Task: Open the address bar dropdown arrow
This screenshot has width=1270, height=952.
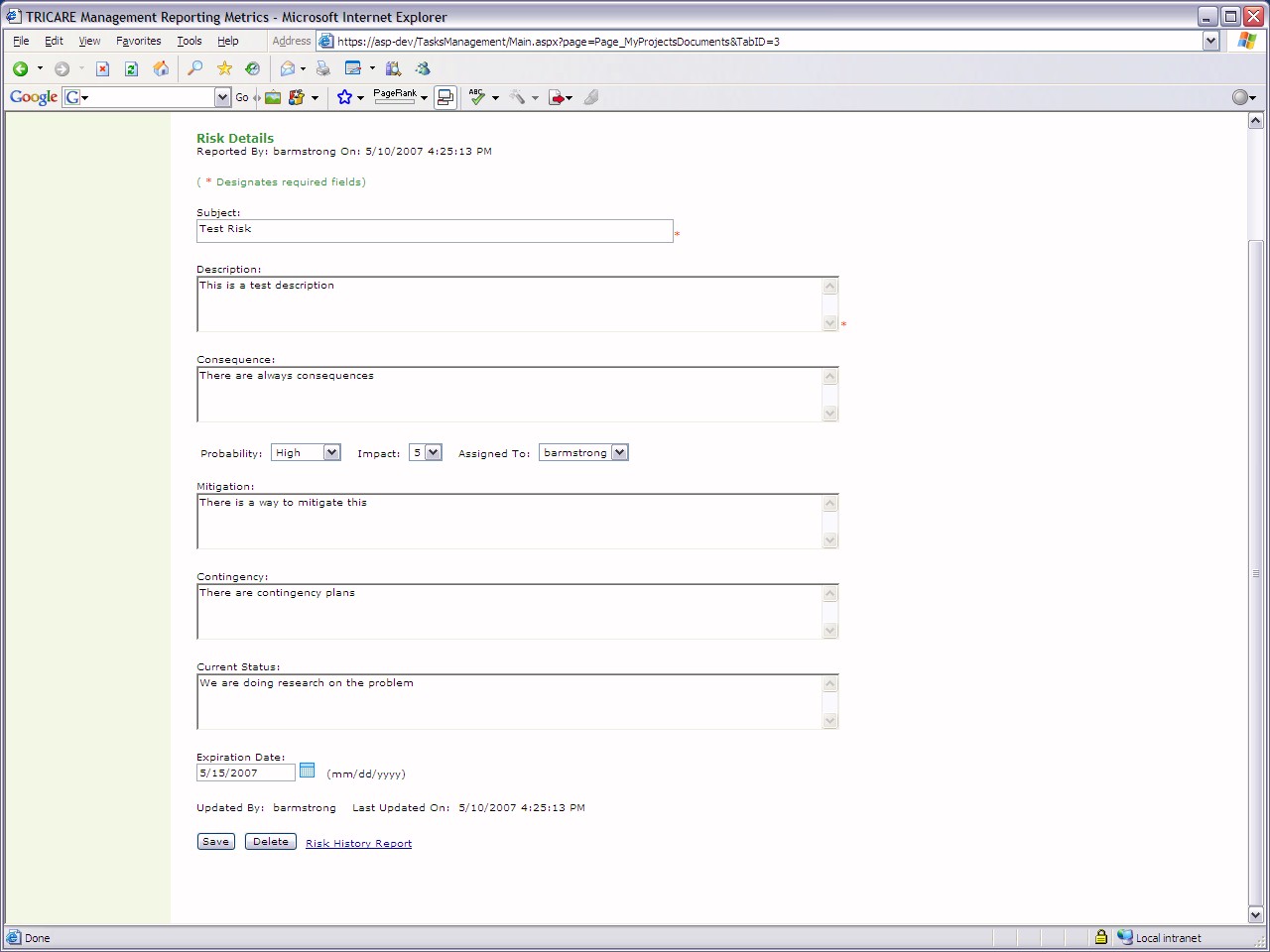Action: [x=1210, y=41]
